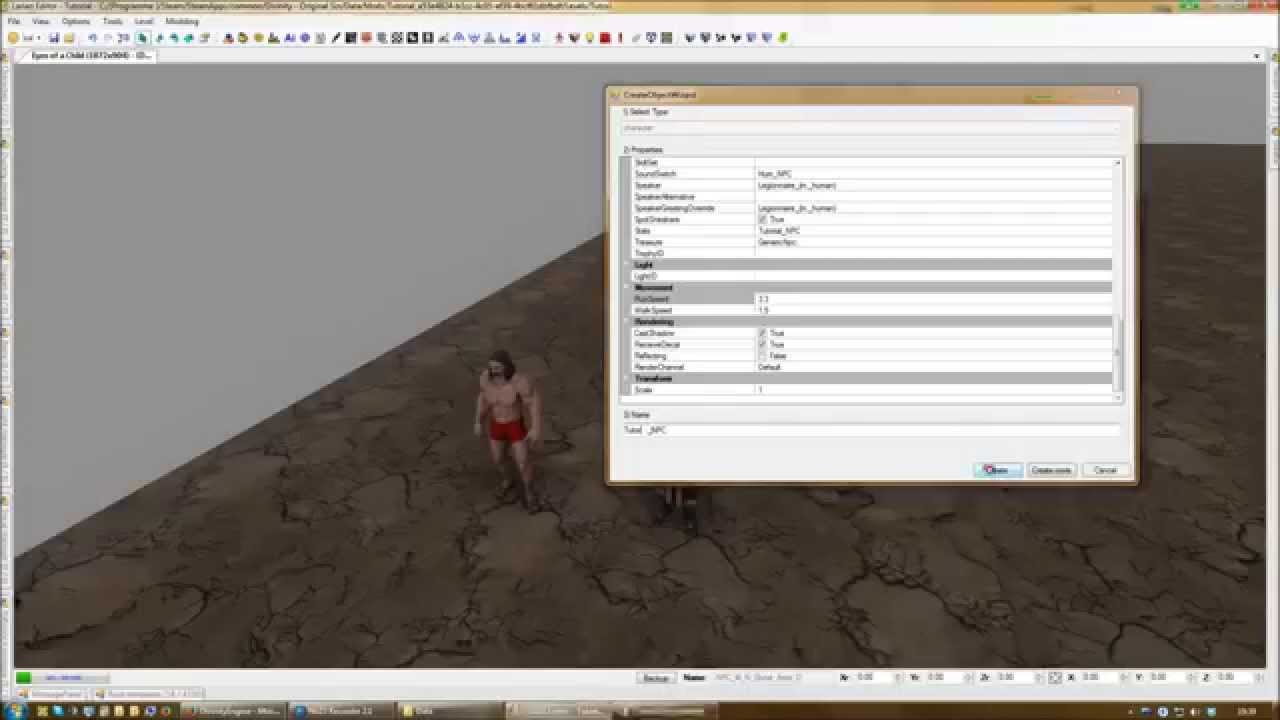Click the Scale value field
Screen dimensions: 1280x720
tap(933, 390)
